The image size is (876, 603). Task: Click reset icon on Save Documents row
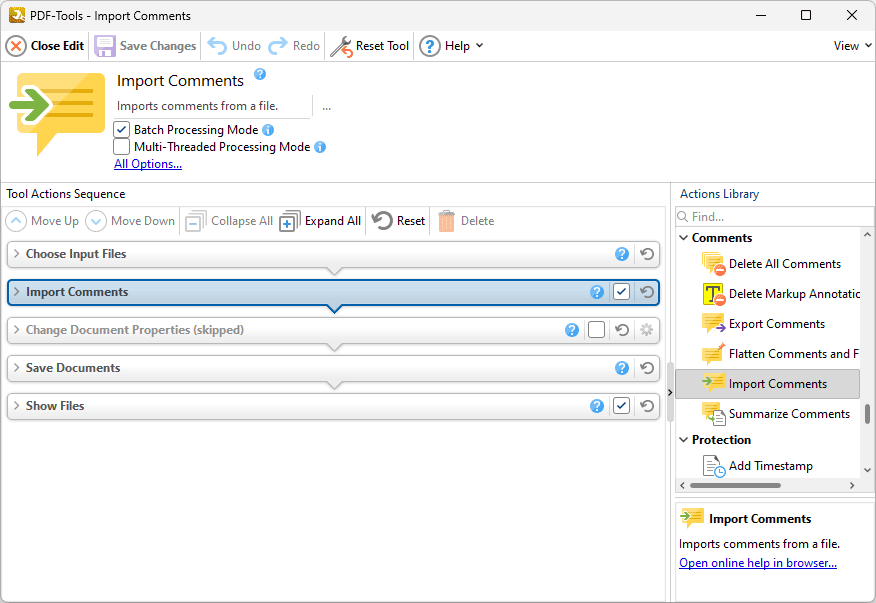(x=647, y=368)
